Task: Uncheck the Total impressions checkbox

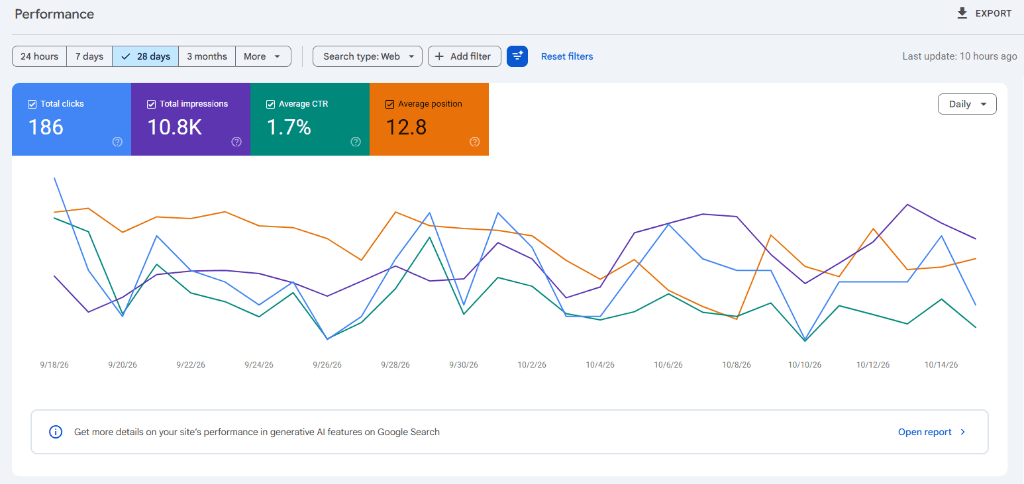Action: point(152,104)
